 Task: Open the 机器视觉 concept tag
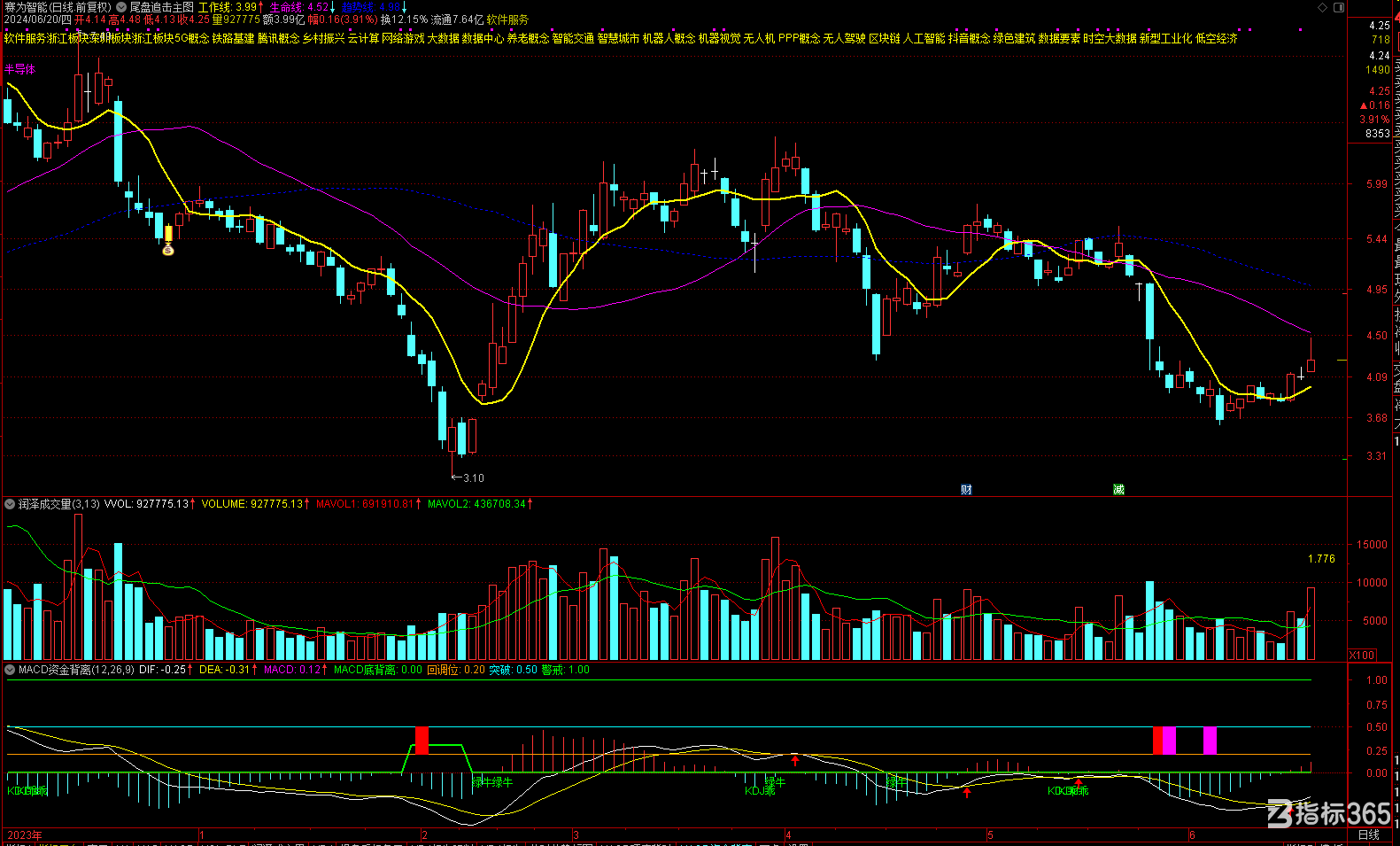[720, 39]
